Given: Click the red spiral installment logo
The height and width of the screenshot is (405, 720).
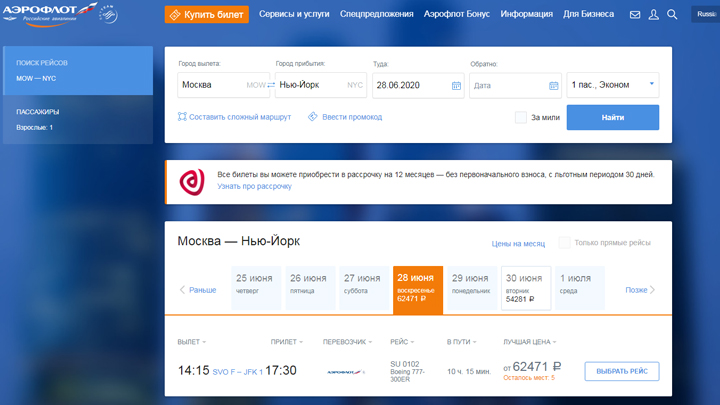Looking at the screenshot, I should 192,182.
